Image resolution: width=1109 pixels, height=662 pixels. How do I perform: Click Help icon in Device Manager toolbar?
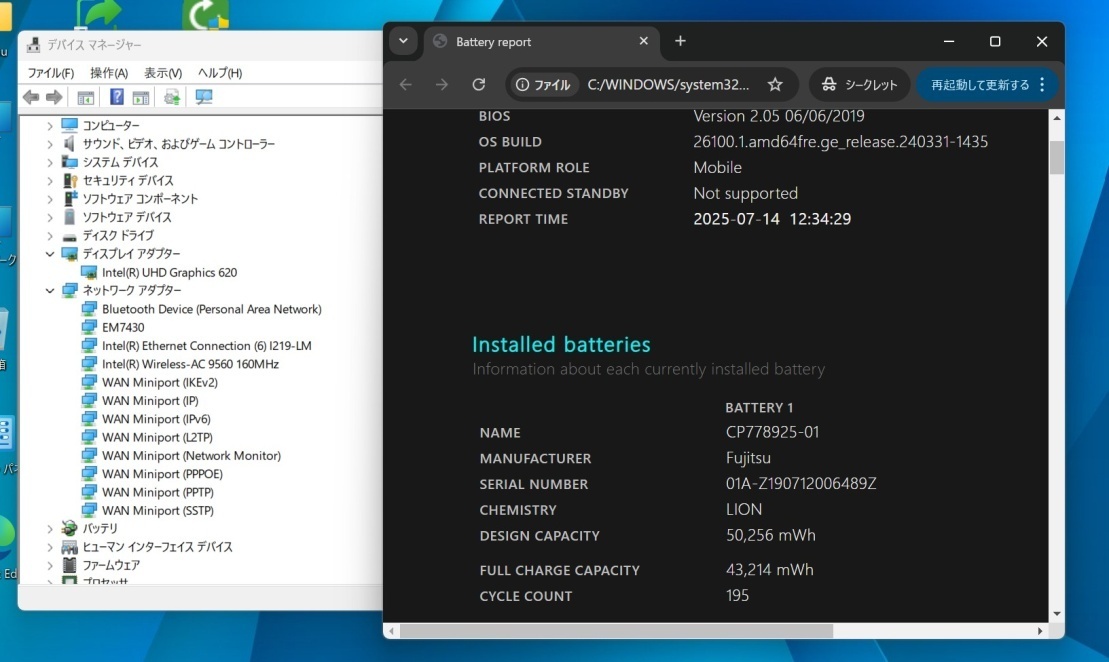(x=117, y=97)
